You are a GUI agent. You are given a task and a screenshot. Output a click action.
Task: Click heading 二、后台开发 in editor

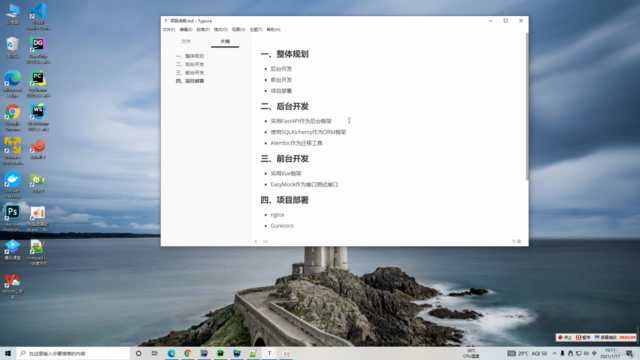[x=284, y=107]
